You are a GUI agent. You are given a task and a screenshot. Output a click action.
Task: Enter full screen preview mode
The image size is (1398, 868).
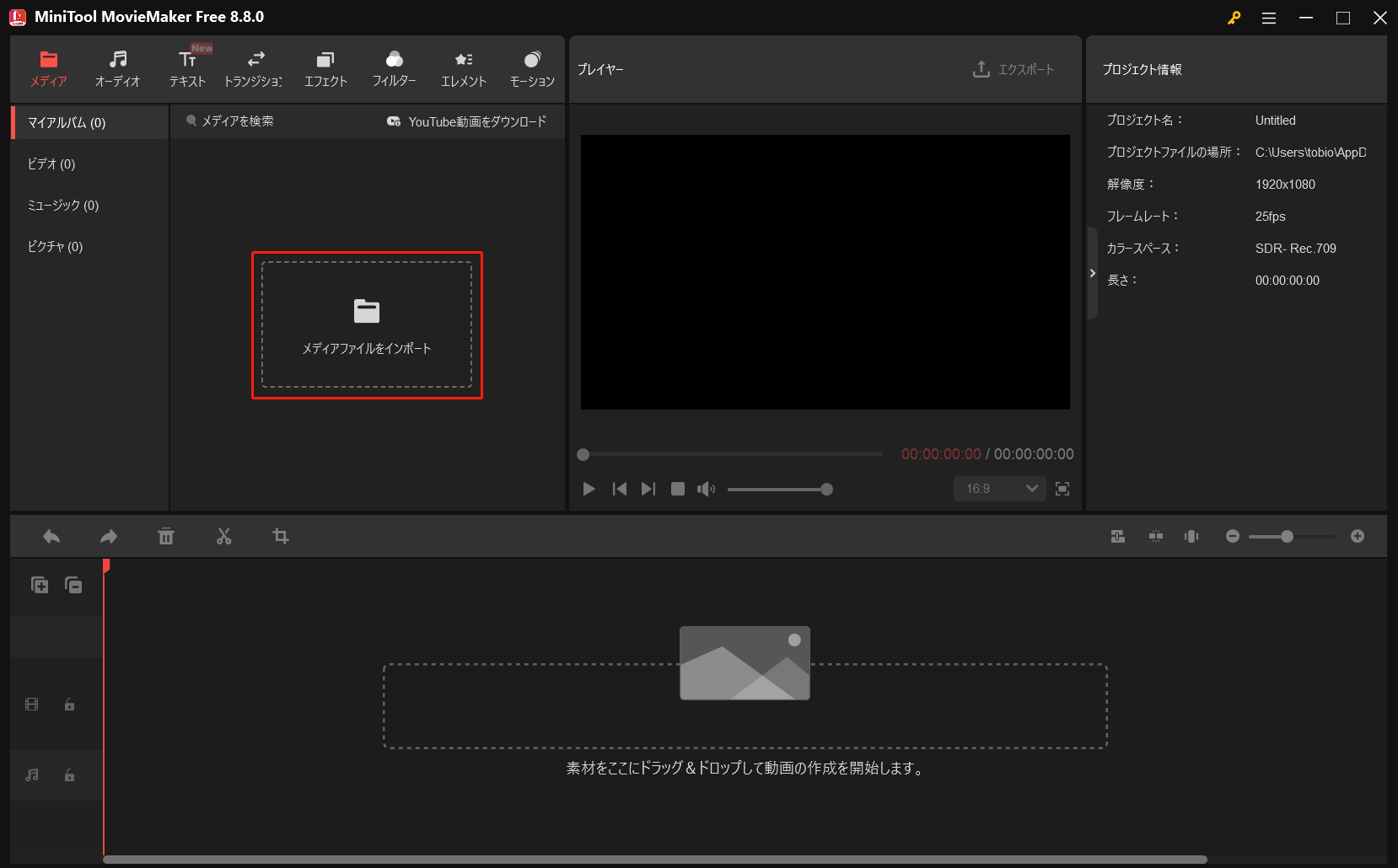(1062, 489)
